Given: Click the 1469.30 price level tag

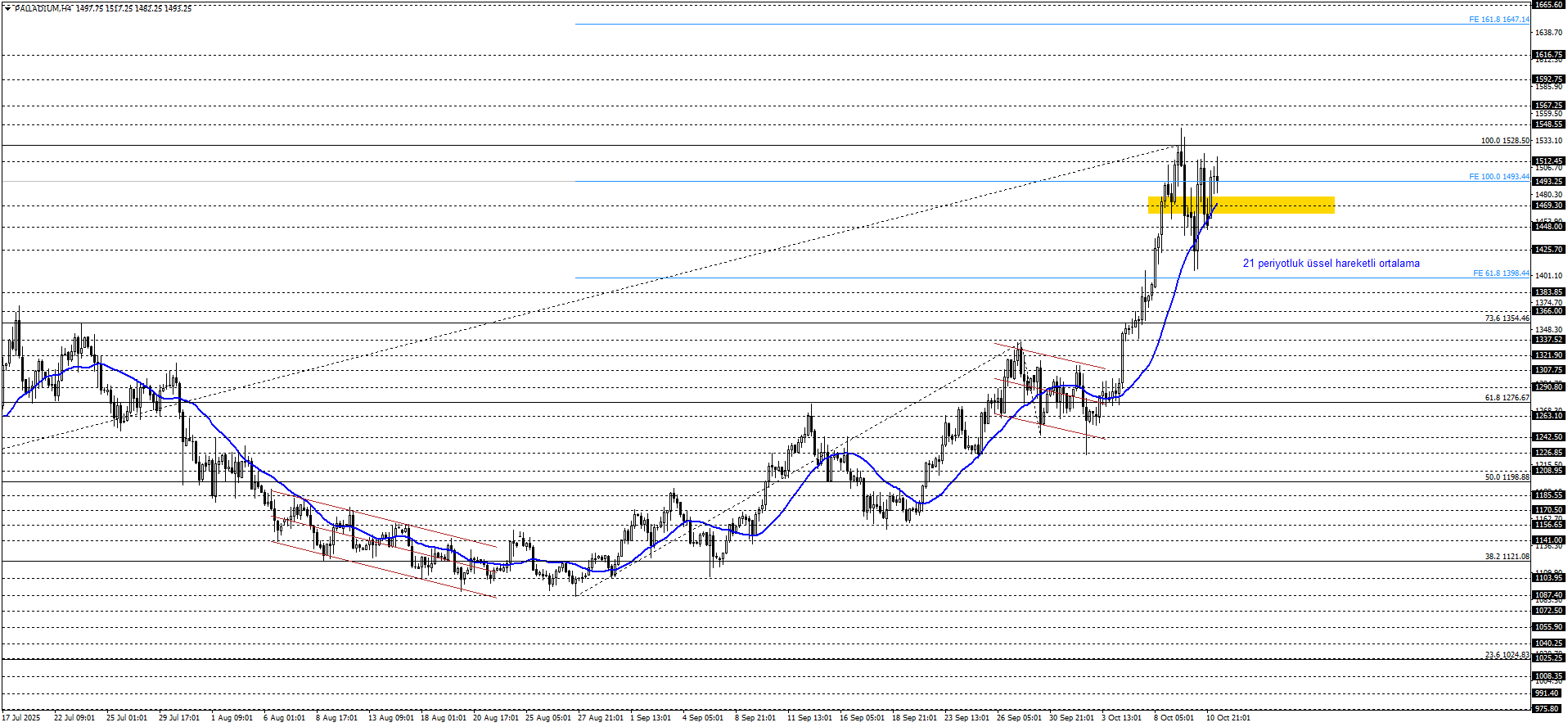Looking at the screenshot, I should [1548, 205].
